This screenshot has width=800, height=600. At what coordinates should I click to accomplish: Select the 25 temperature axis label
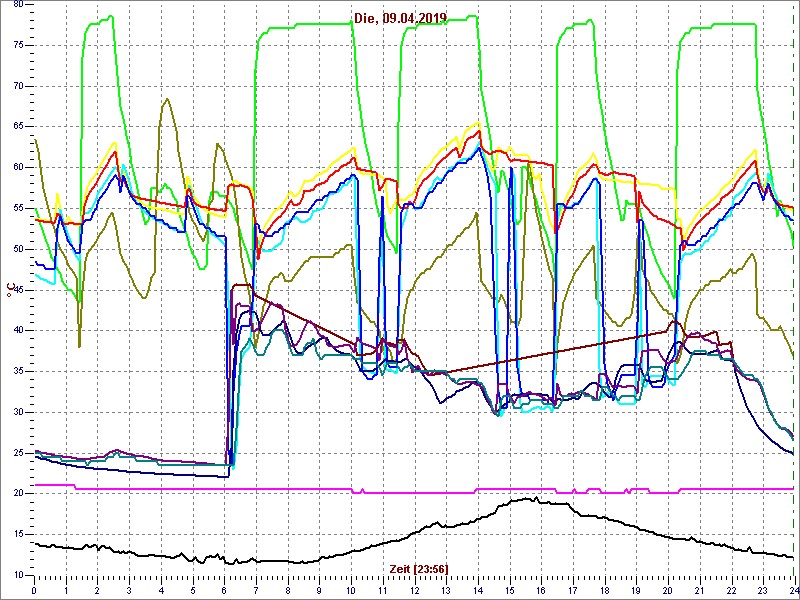pos(17,453)
